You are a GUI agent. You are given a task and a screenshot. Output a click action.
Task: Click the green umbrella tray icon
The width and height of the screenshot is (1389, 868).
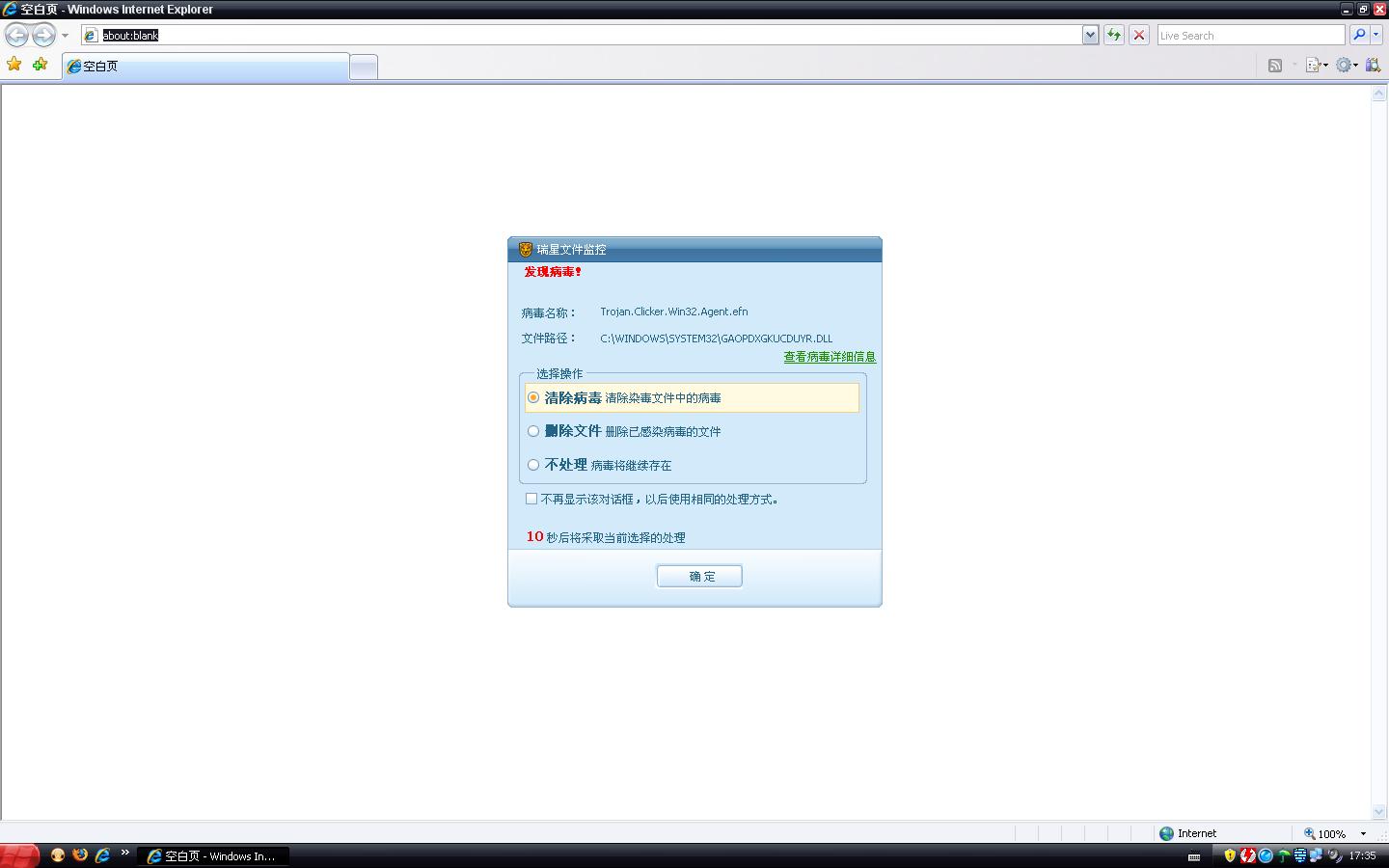(1283, 855)
